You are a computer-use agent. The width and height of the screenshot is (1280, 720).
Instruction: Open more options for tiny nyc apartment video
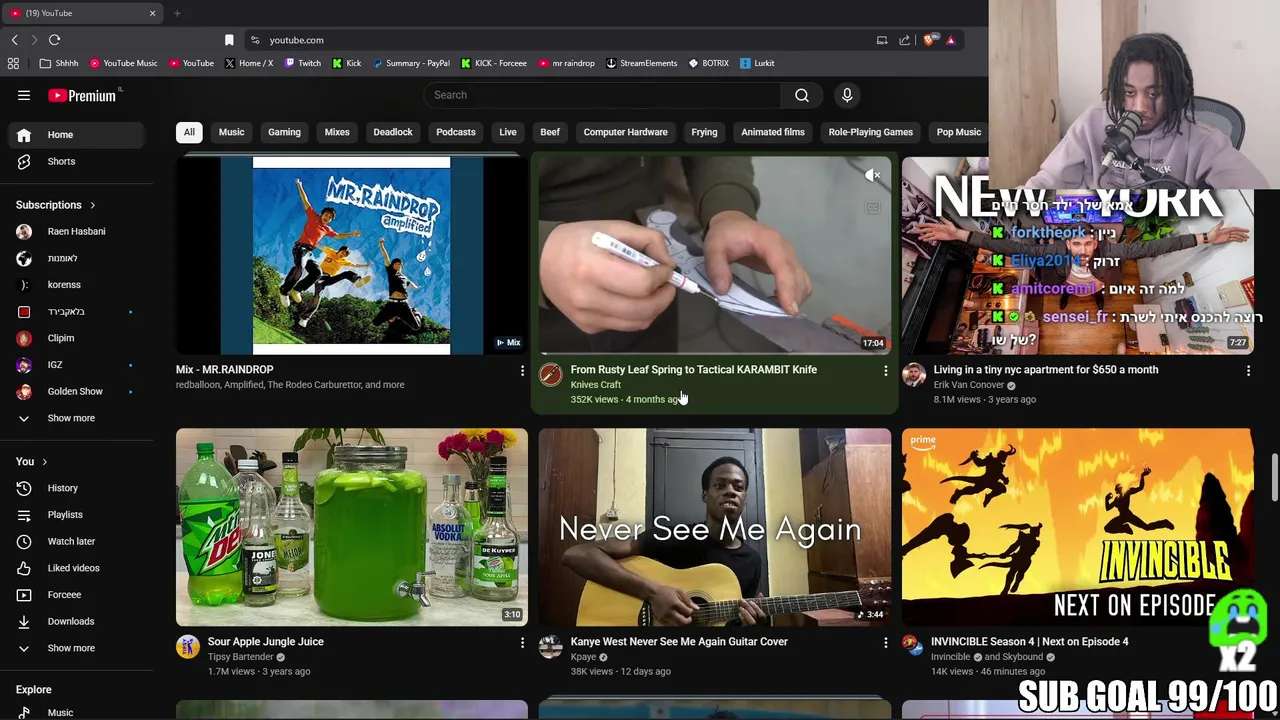point(1248,371)
